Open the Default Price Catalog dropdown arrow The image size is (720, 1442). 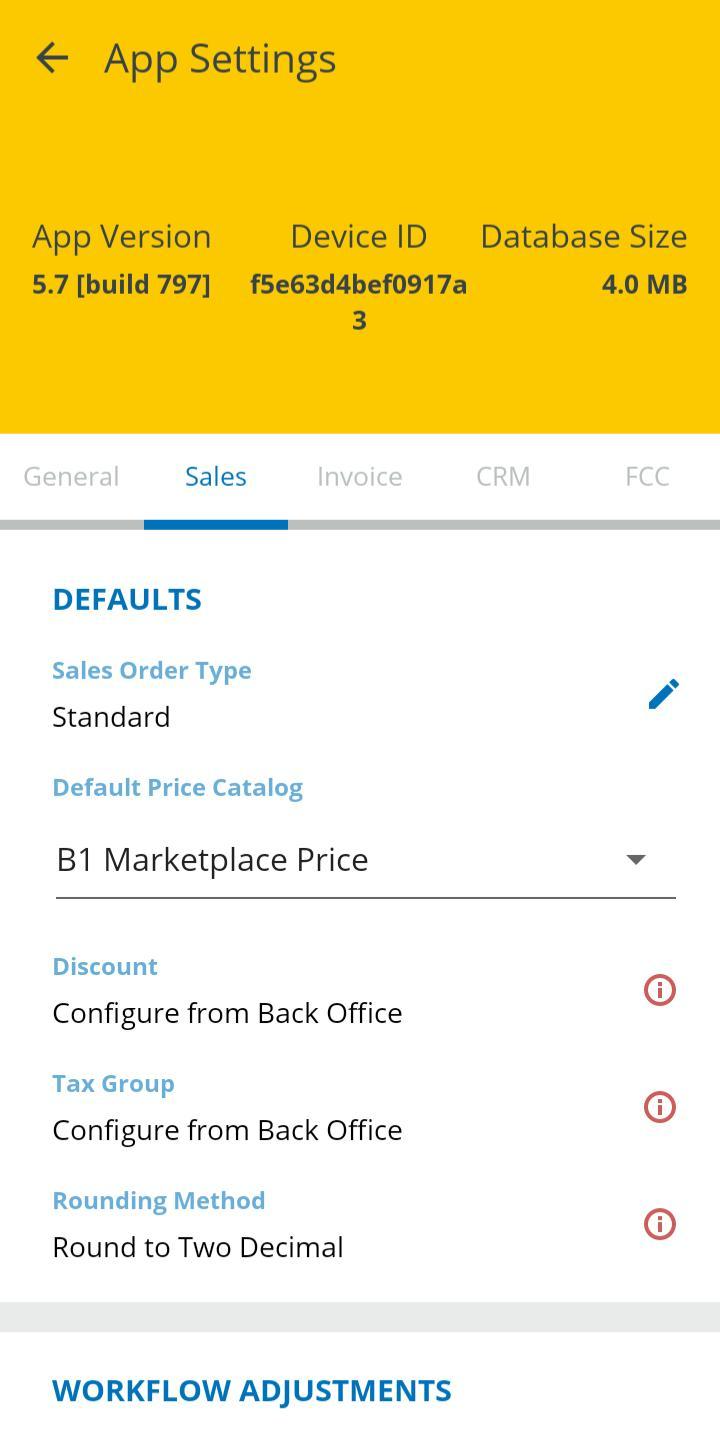tap(635, 860)
